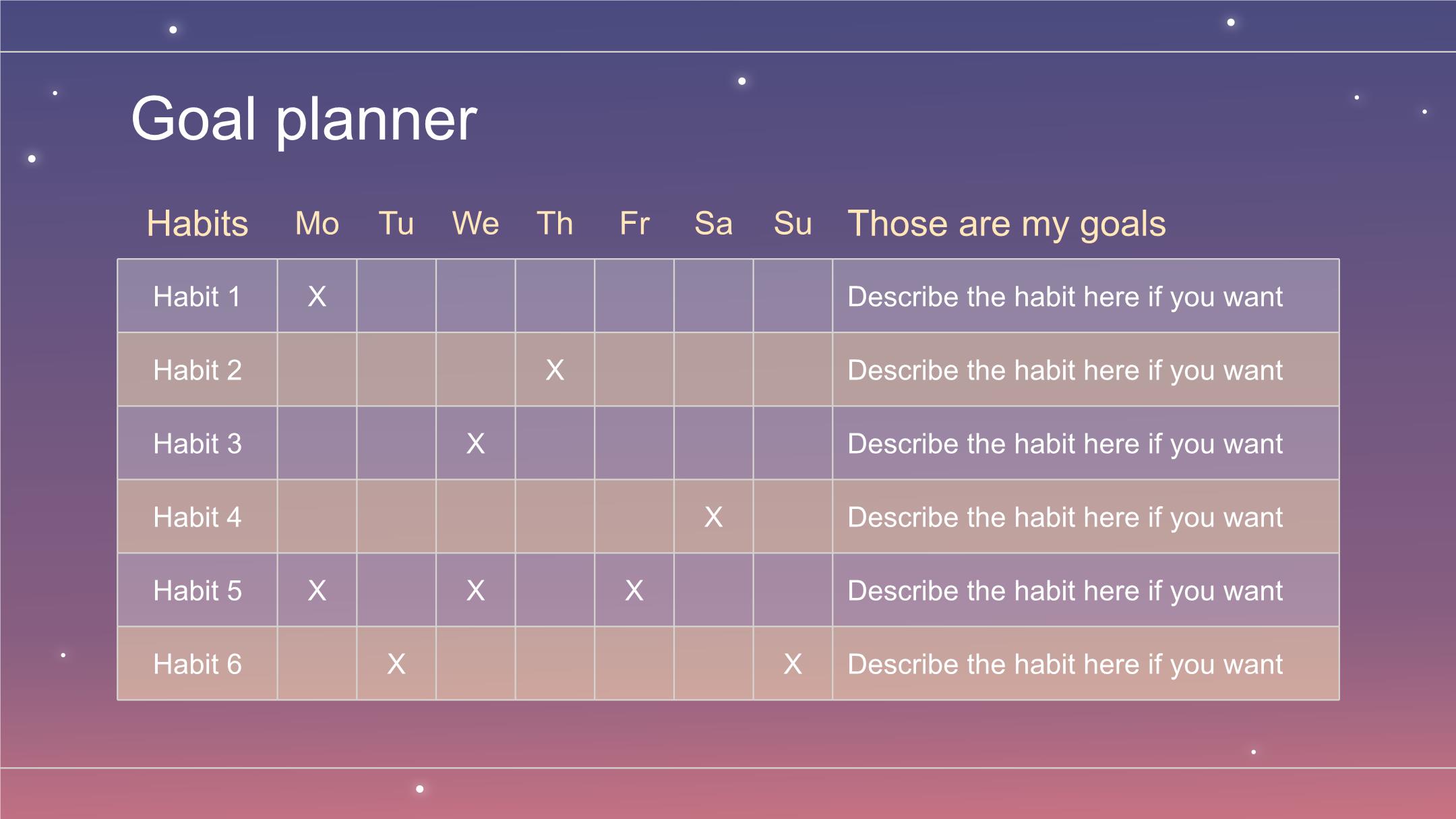Select the Habits column header
This screenshot has height=819, width=1456.
pyautogui.click(x=198, y=223)
